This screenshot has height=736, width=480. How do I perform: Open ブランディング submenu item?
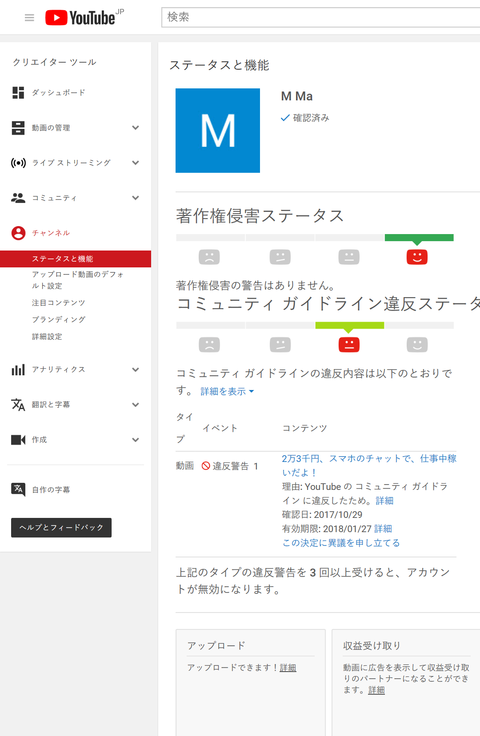tap(59, 320)
